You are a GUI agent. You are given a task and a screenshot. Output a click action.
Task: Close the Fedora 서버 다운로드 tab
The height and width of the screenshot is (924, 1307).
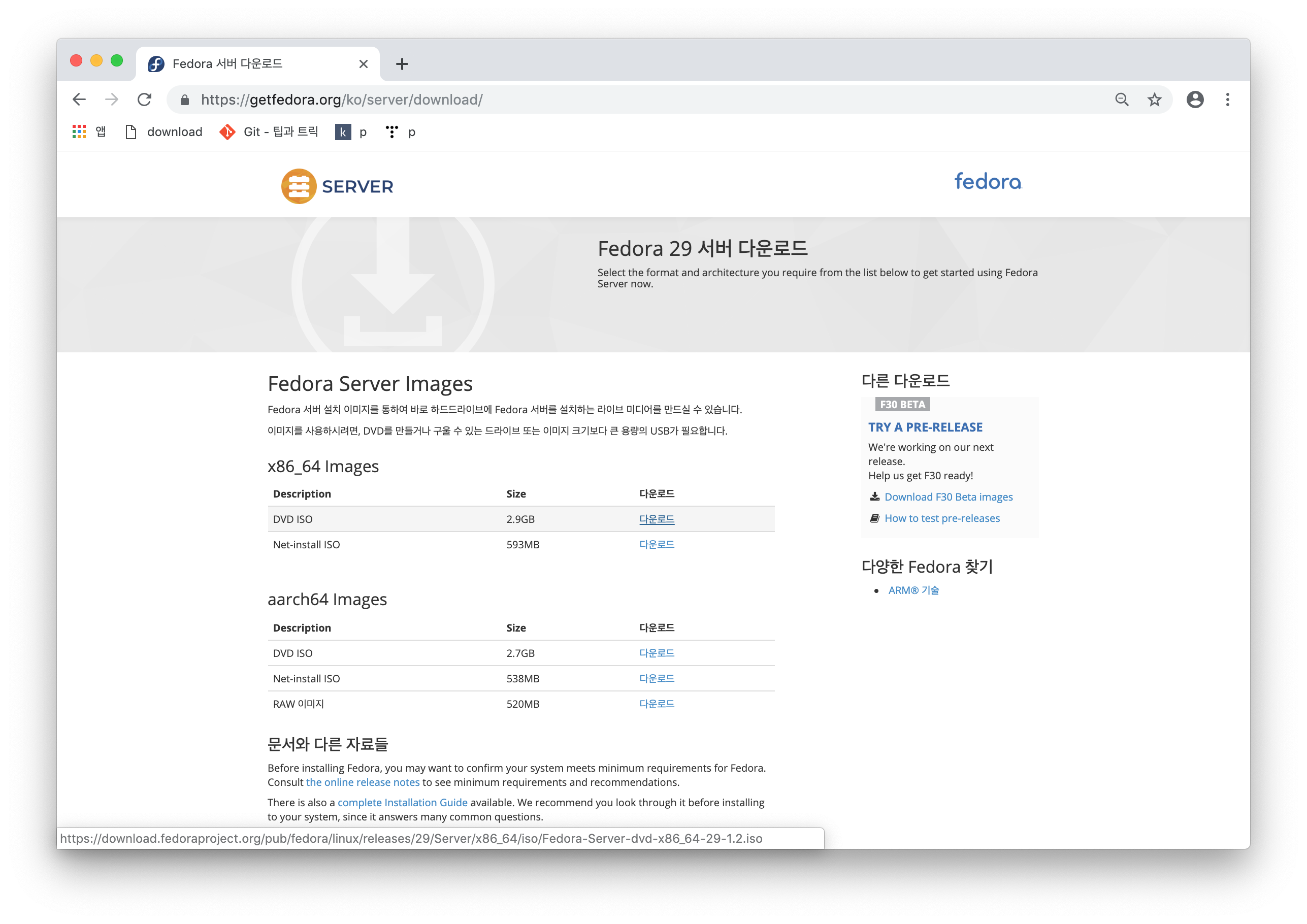click(x=363, y=64)
